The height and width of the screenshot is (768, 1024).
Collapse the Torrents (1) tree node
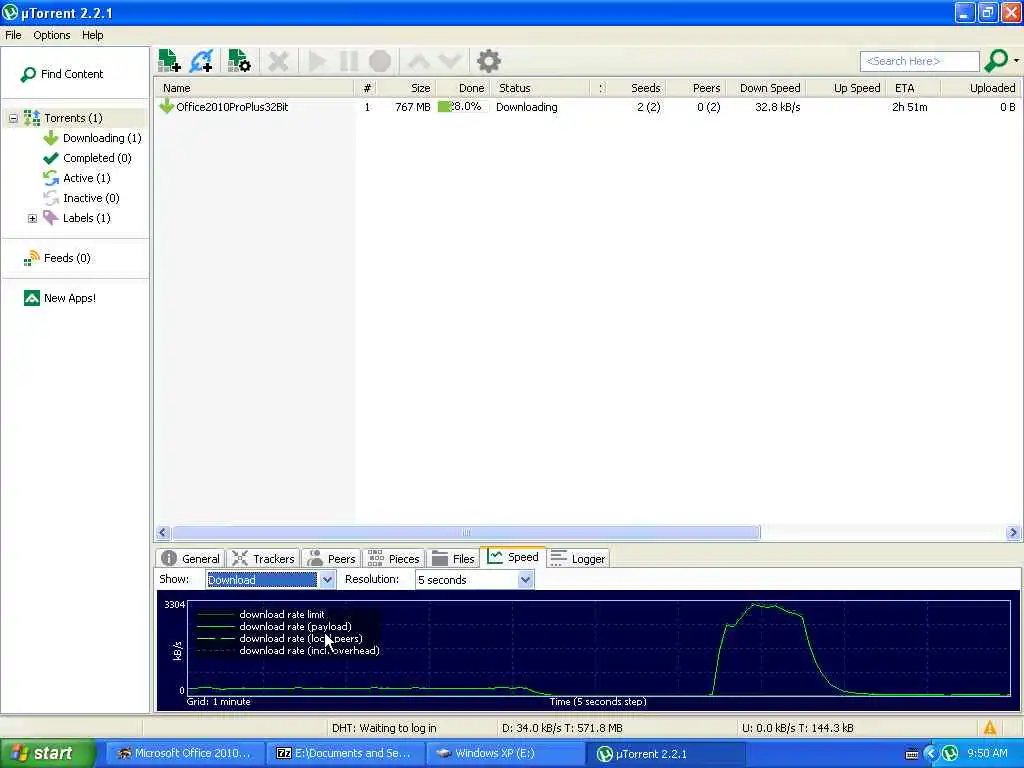pos(13,118)
